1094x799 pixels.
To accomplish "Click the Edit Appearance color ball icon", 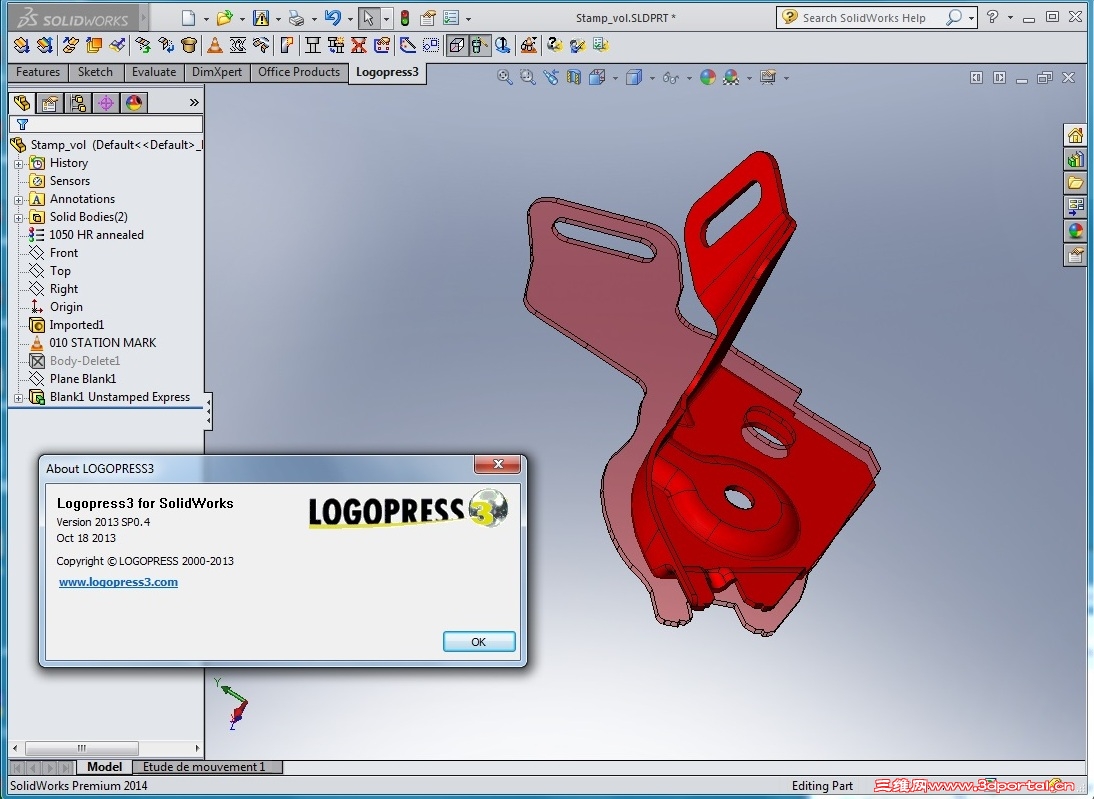I will (x=707, y=77).
